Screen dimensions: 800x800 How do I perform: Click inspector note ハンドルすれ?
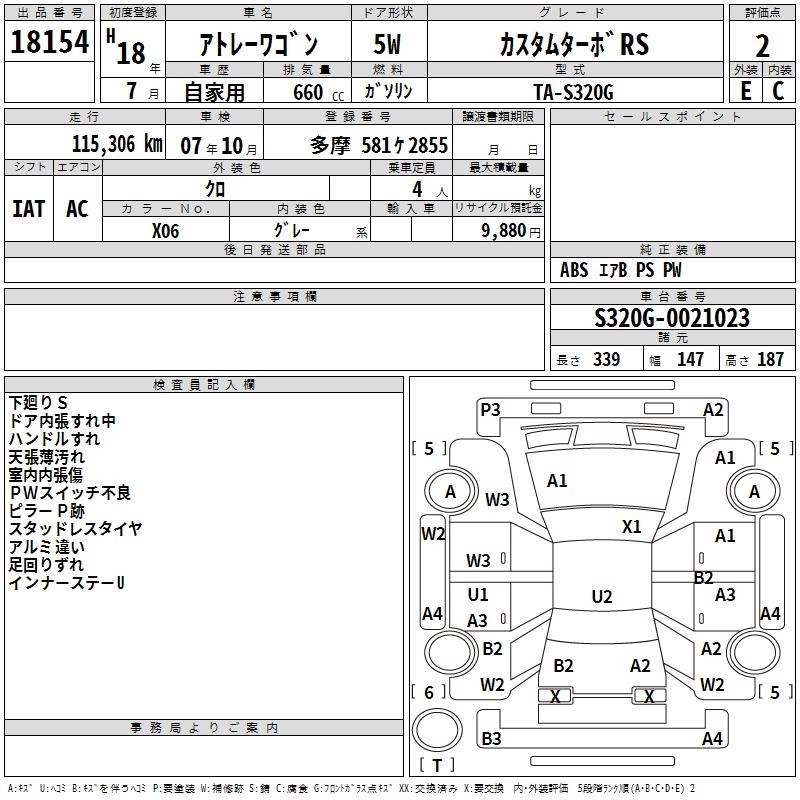click(55, 439)
